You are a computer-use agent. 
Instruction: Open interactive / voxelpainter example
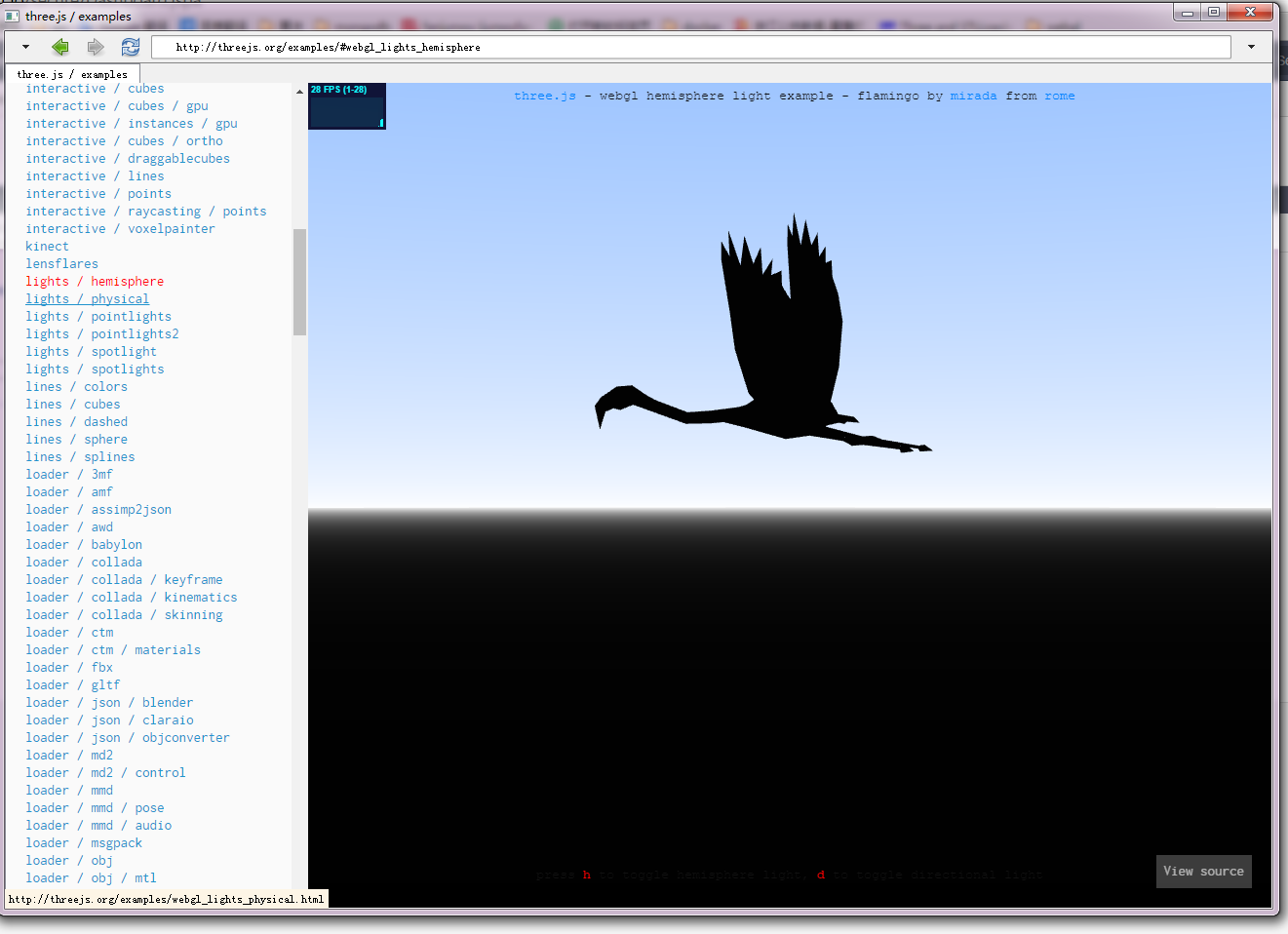[120, 229]
